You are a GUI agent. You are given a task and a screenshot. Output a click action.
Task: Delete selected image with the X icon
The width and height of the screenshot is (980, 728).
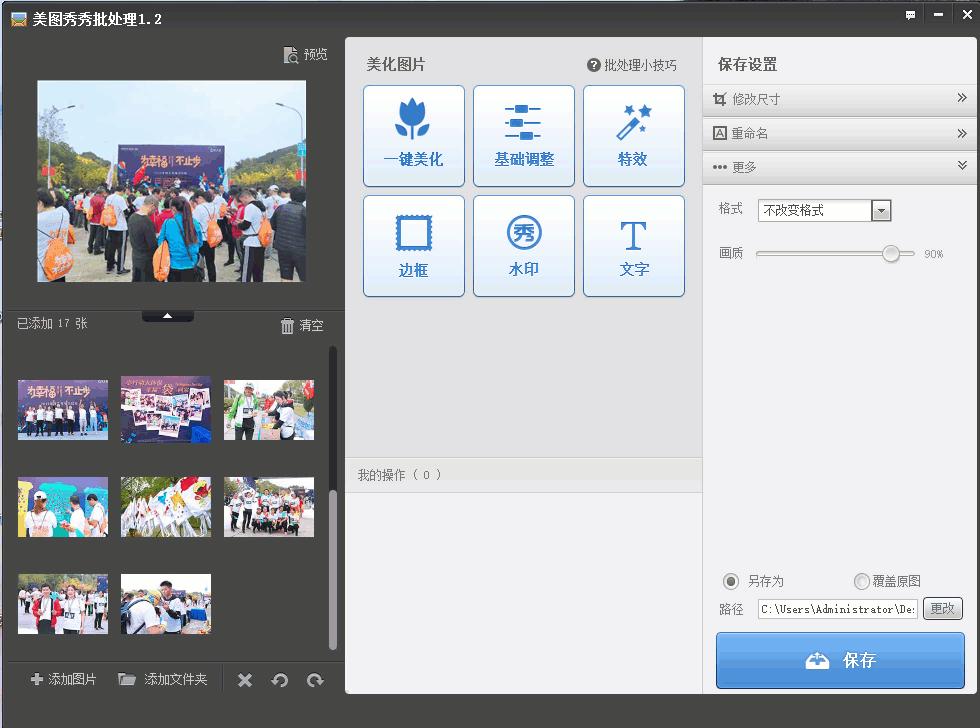[244, 680]
